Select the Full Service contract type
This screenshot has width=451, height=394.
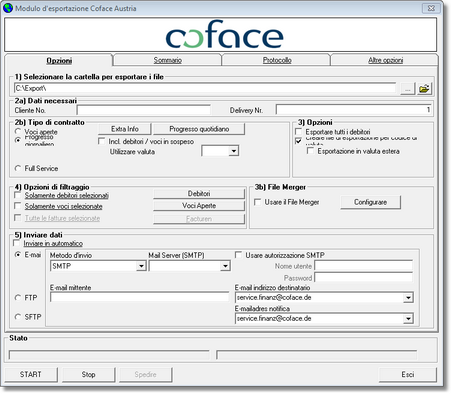click(18, 168)
